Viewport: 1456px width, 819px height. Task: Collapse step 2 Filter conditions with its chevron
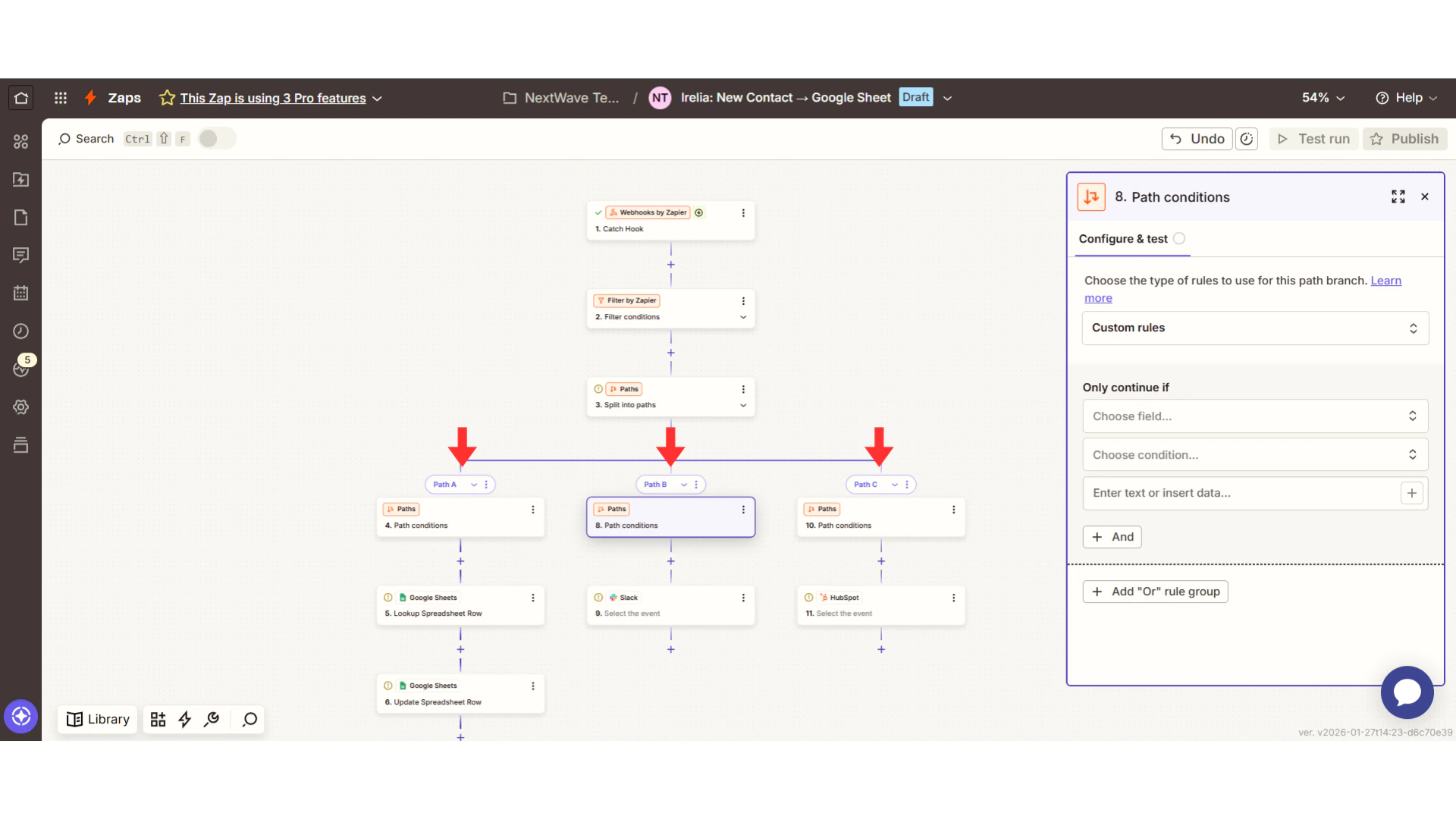point(742,317)
